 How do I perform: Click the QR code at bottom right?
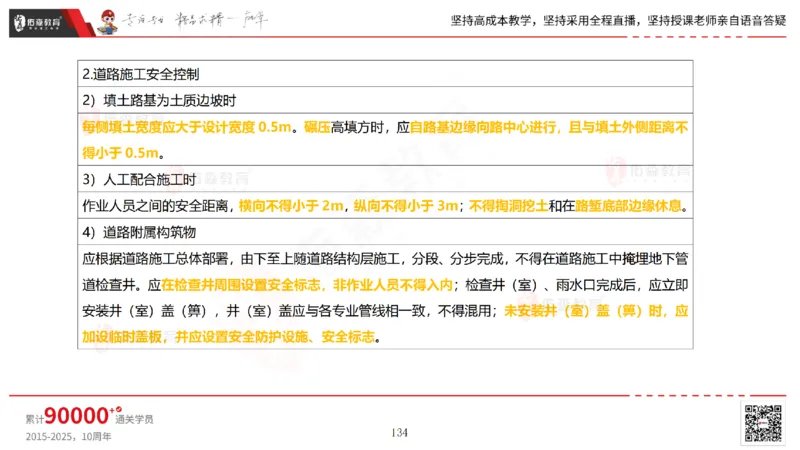(763, 423)
